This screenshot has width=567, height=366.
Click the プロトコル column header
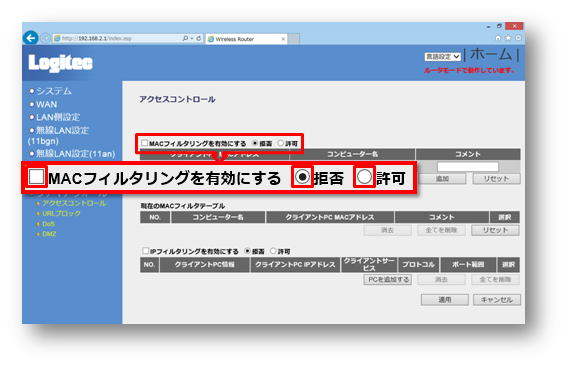pos(418,265)
